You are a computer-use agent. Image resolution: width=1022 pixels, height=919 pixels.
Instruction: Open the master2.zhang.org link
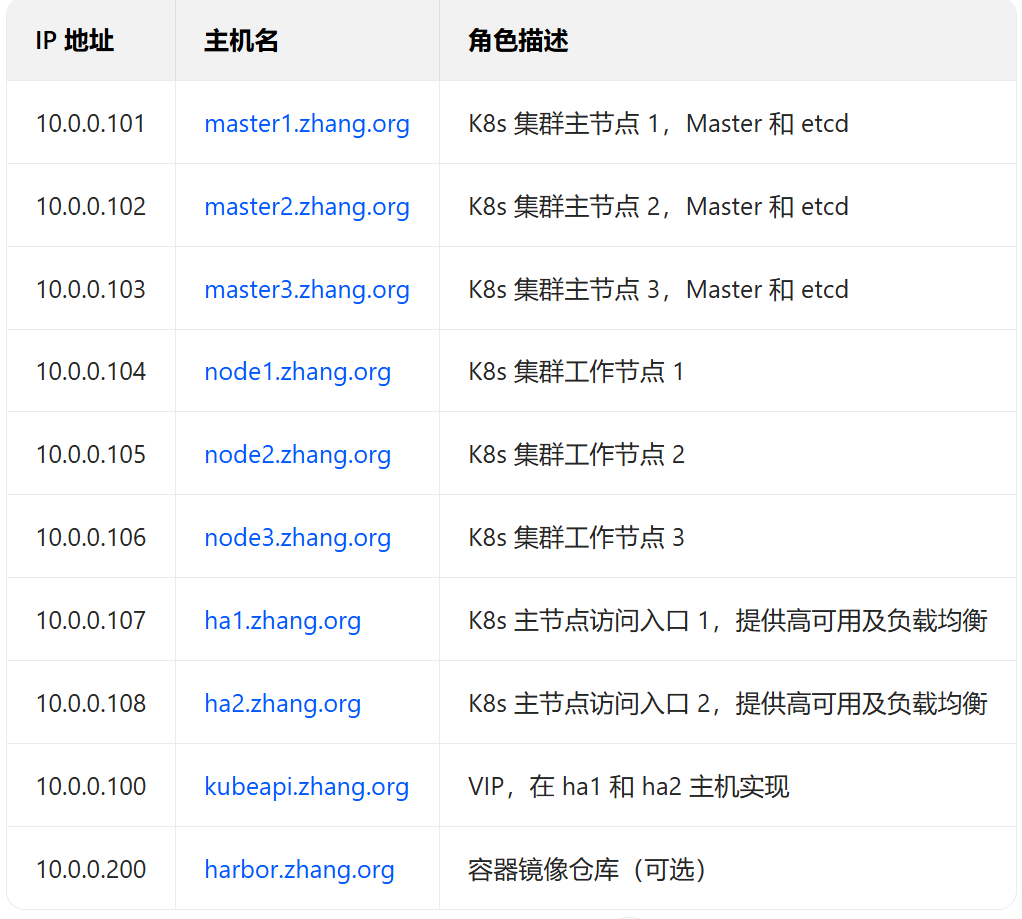(x=306, y=207)
